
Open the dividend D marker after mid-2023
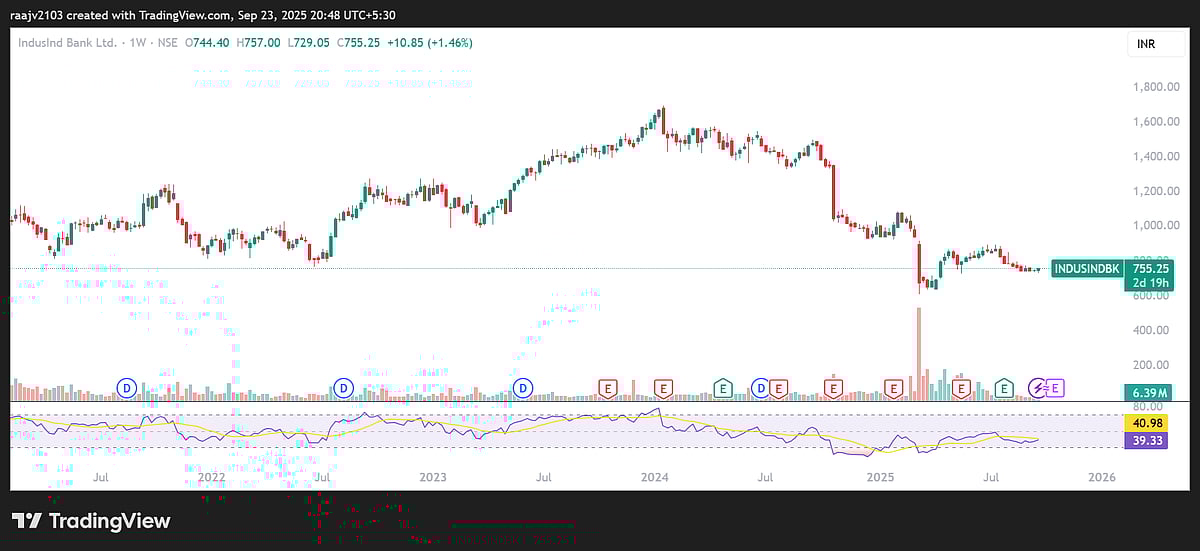coord(522,387)
